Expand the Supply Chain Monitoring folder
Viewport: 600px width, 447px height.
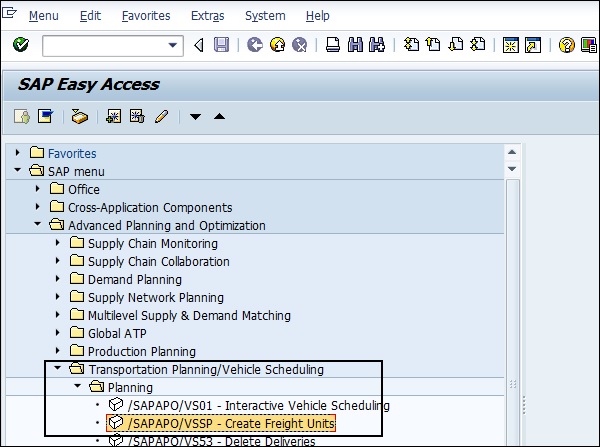[x=57, y=244]
